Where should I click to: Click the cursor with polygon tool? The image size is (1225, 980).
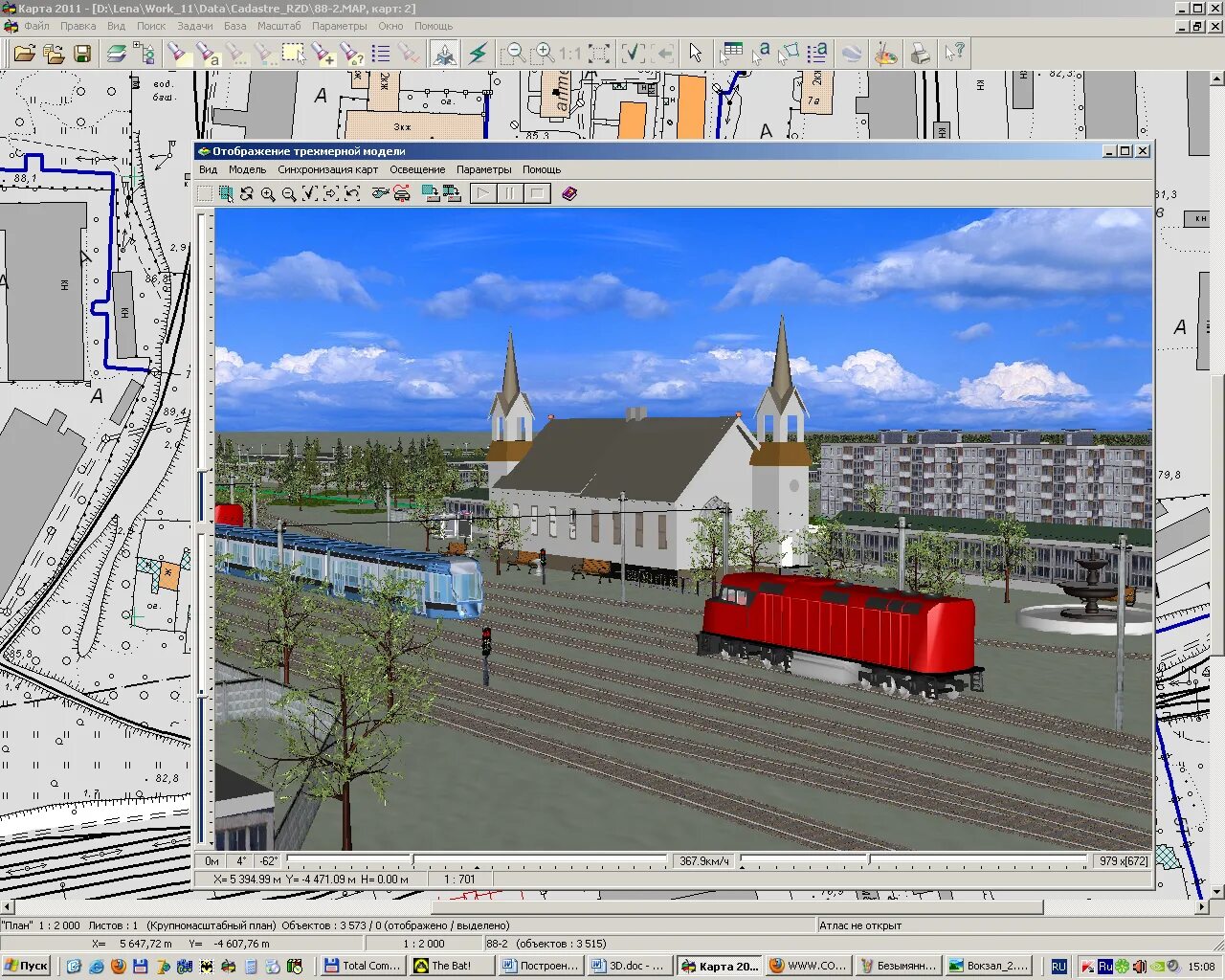pos(789,54)
